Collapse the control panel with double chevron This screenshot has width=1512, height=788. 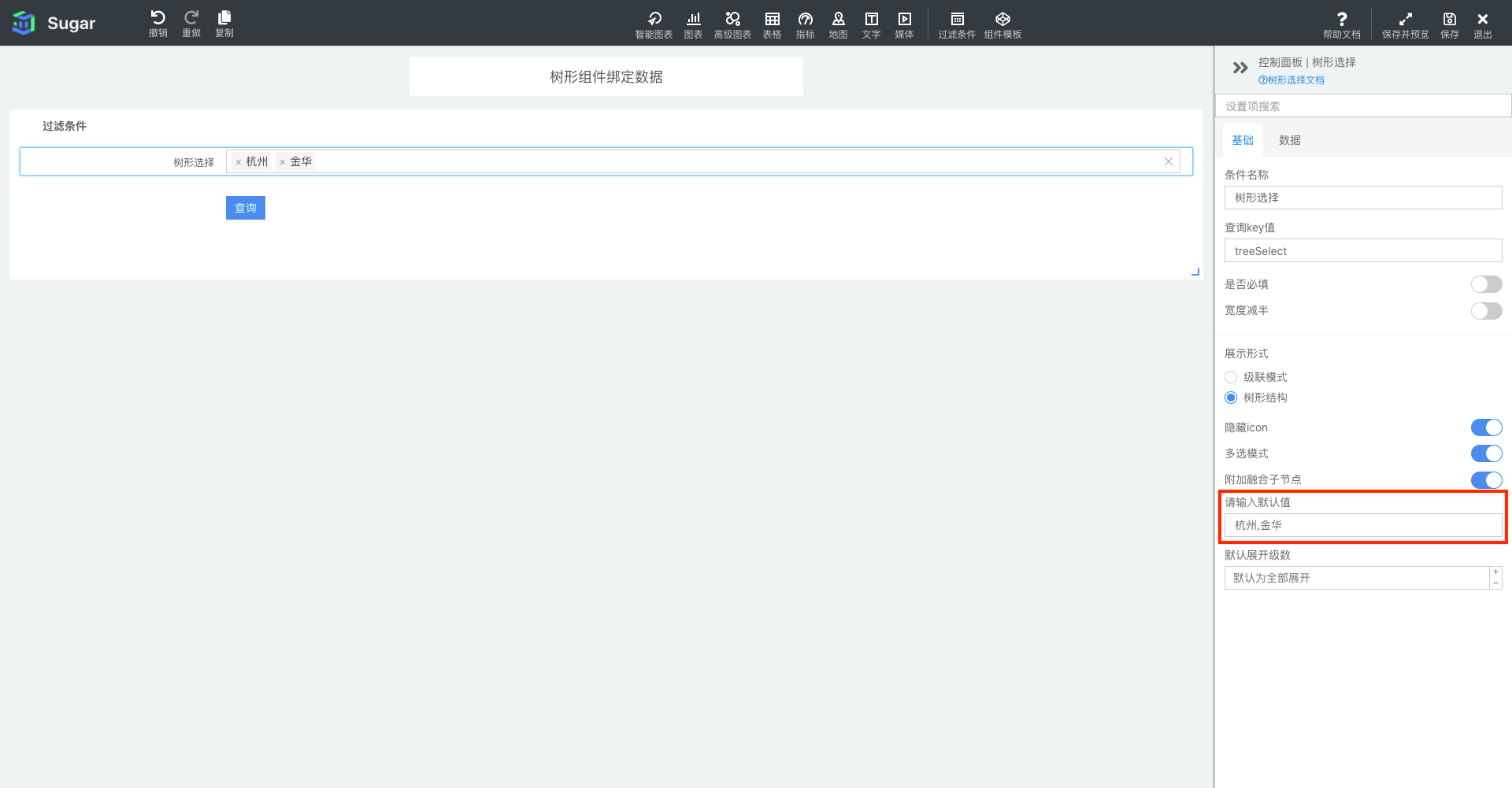(1240, 68)
